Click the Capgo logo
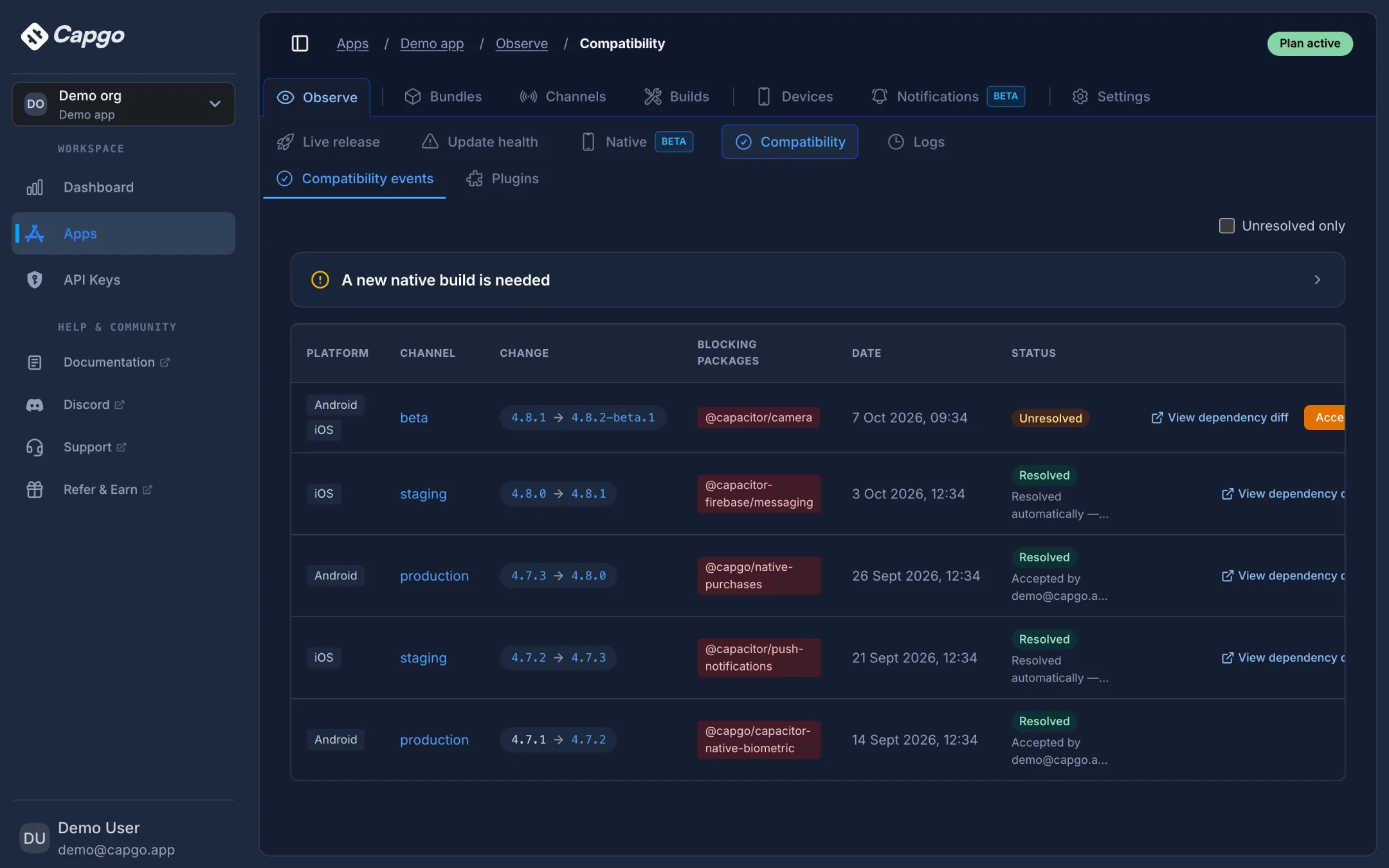 coord(73,36)
